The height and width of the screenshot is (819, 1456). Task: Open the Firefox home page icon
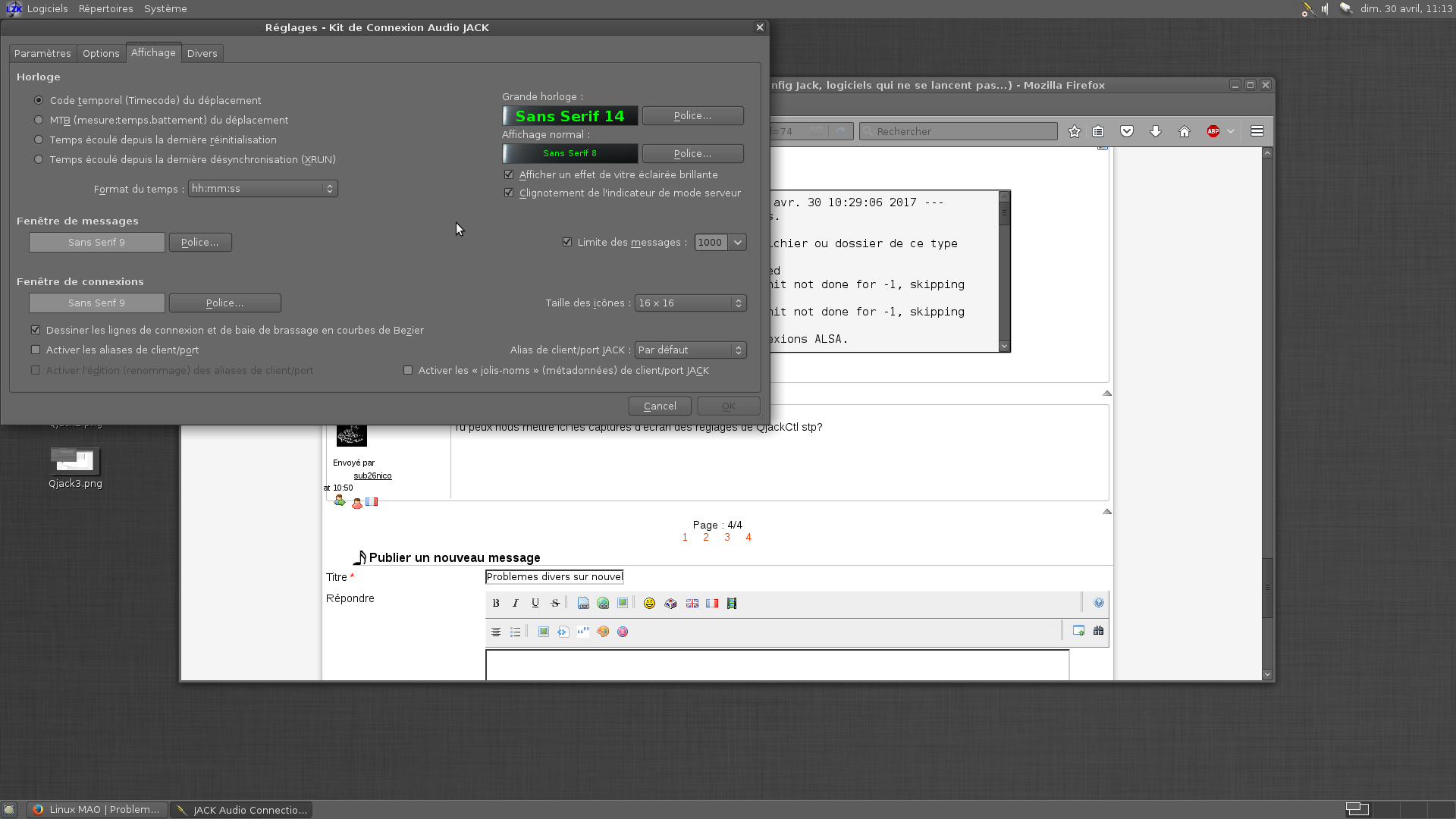[1185, 132]
